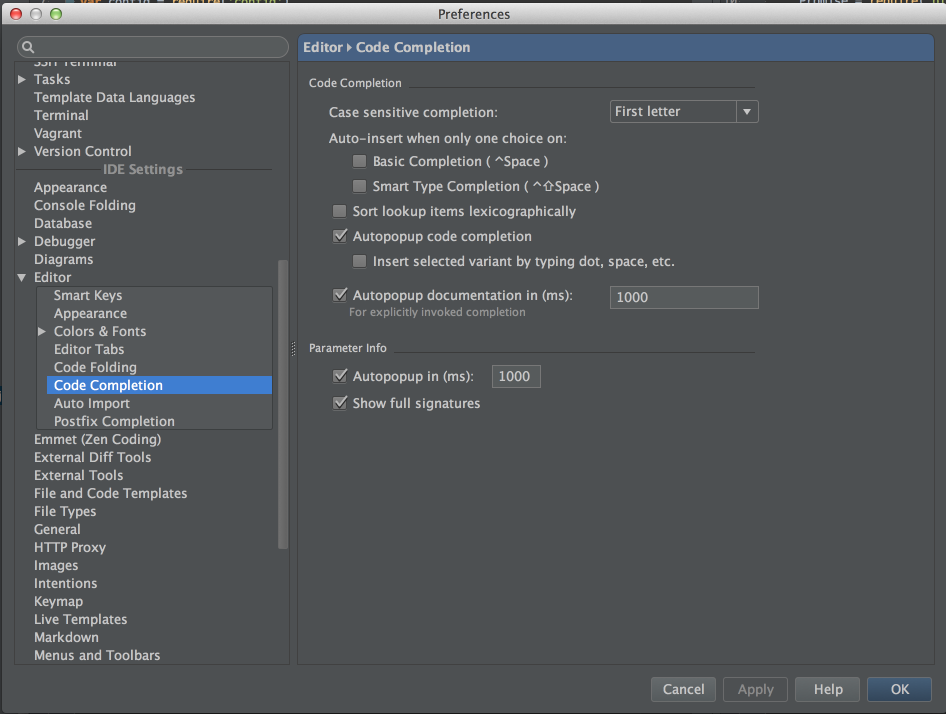
Task: Expand the Debugger settings node
Action: tap(22, 242)
